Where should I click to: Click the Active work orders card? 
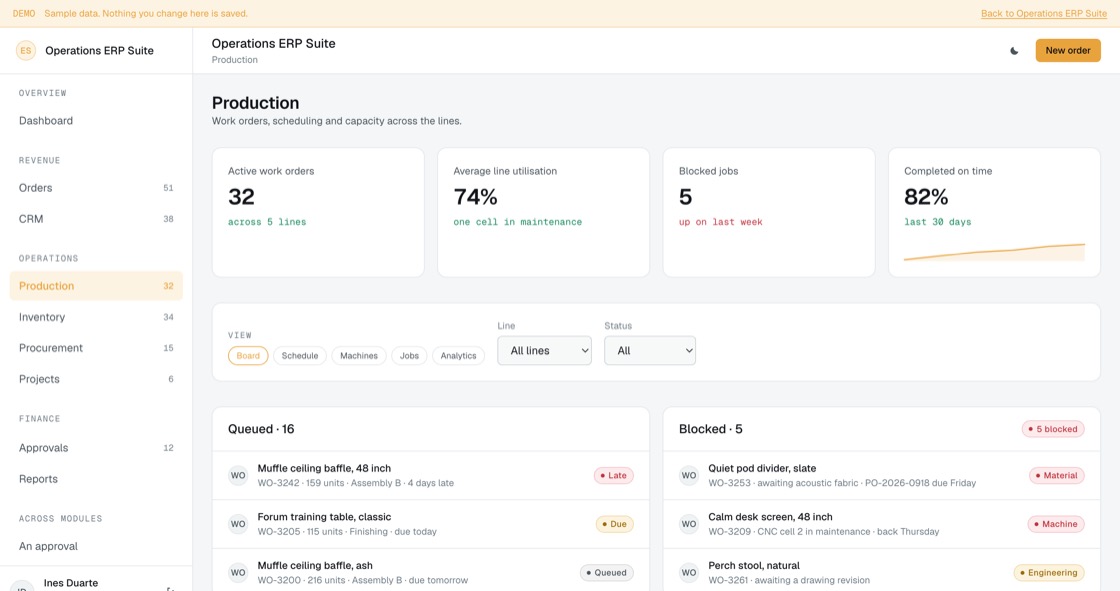[318, 212]
